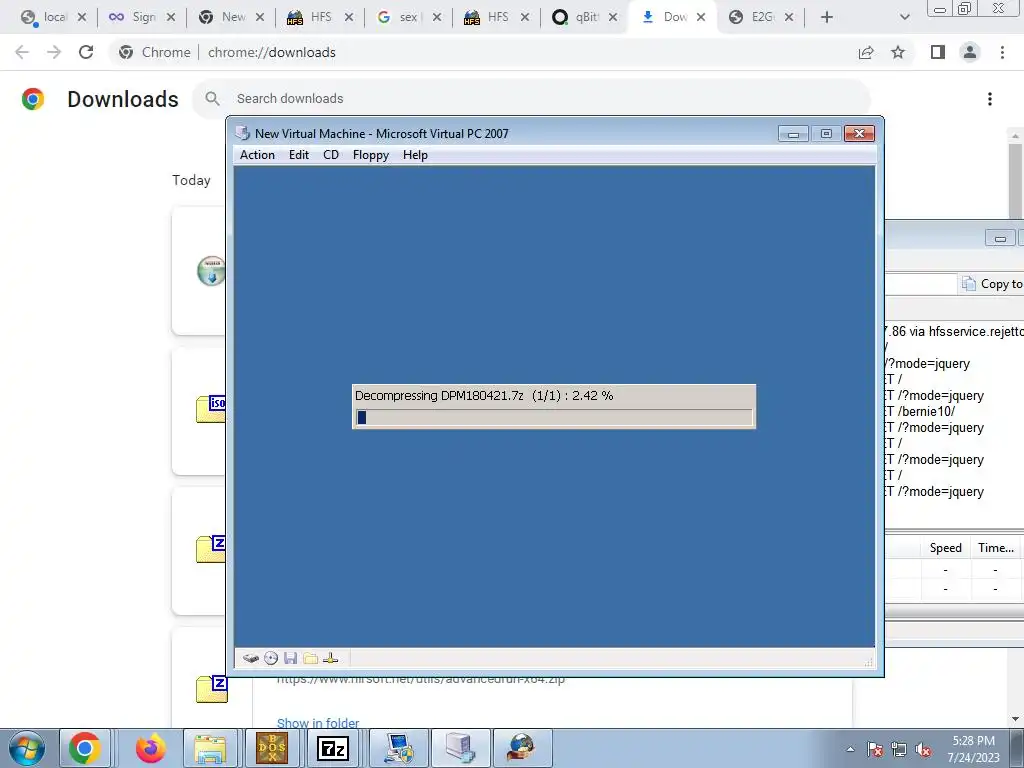Click the taskbar clock showing 5:28 PM
Viewport: 1024px width, 768px height.
click(x=974, y=749)
